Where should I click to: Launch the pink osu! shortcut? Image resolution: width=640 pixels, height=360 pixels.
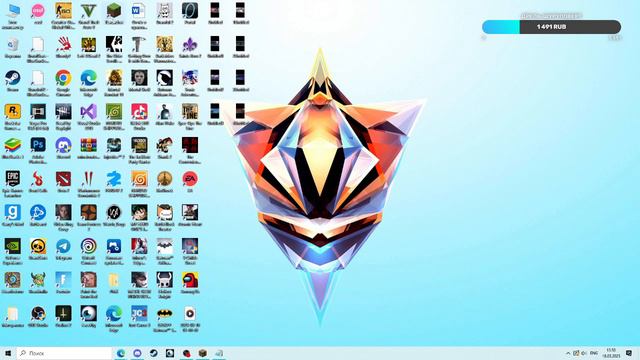pyautogui.click(x=38, y=11)
